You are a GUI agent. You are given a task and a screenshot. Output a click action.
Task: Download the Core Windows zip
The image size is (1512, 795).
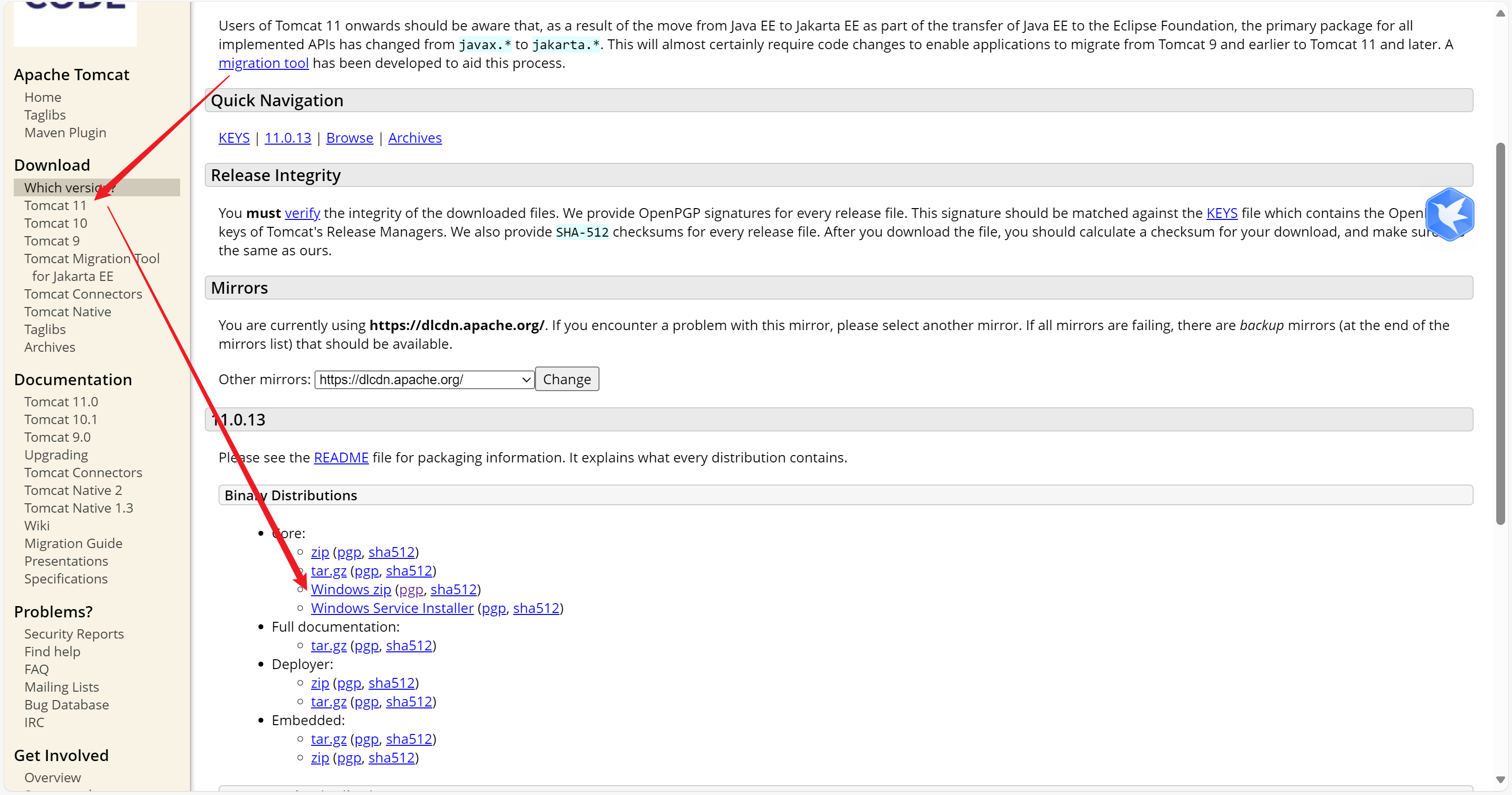click(350, 590)
